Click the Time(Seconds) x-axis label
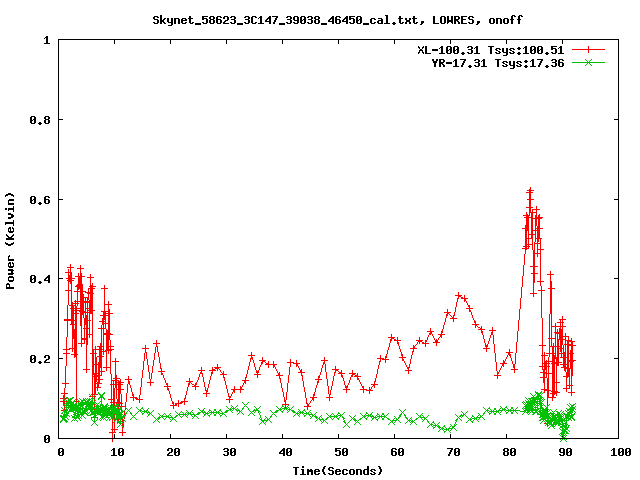The height and width of the screenshot is (480, 640). tap(338, 471)
